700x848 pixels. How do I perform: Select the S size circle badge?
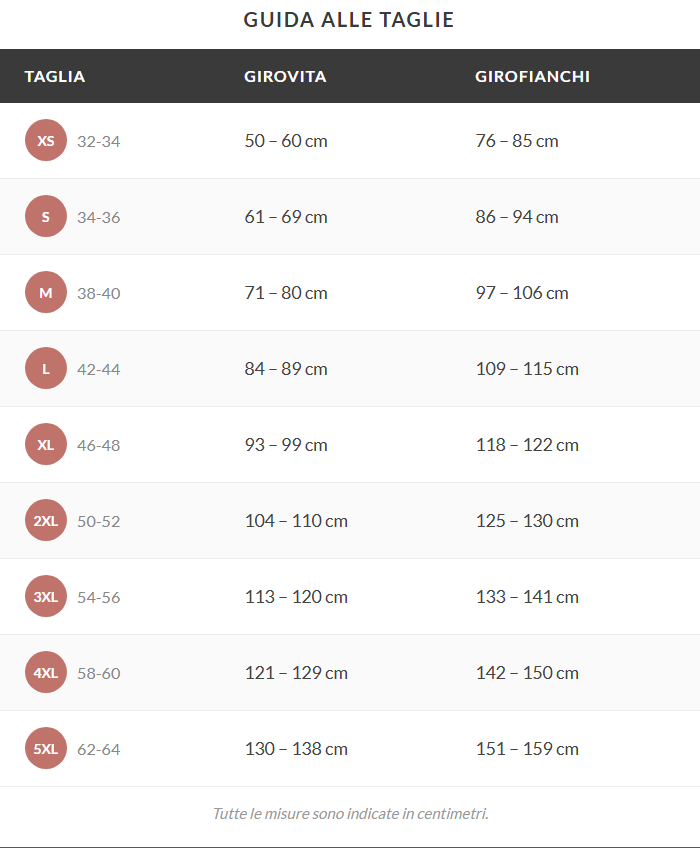click(x=46, y=216)
